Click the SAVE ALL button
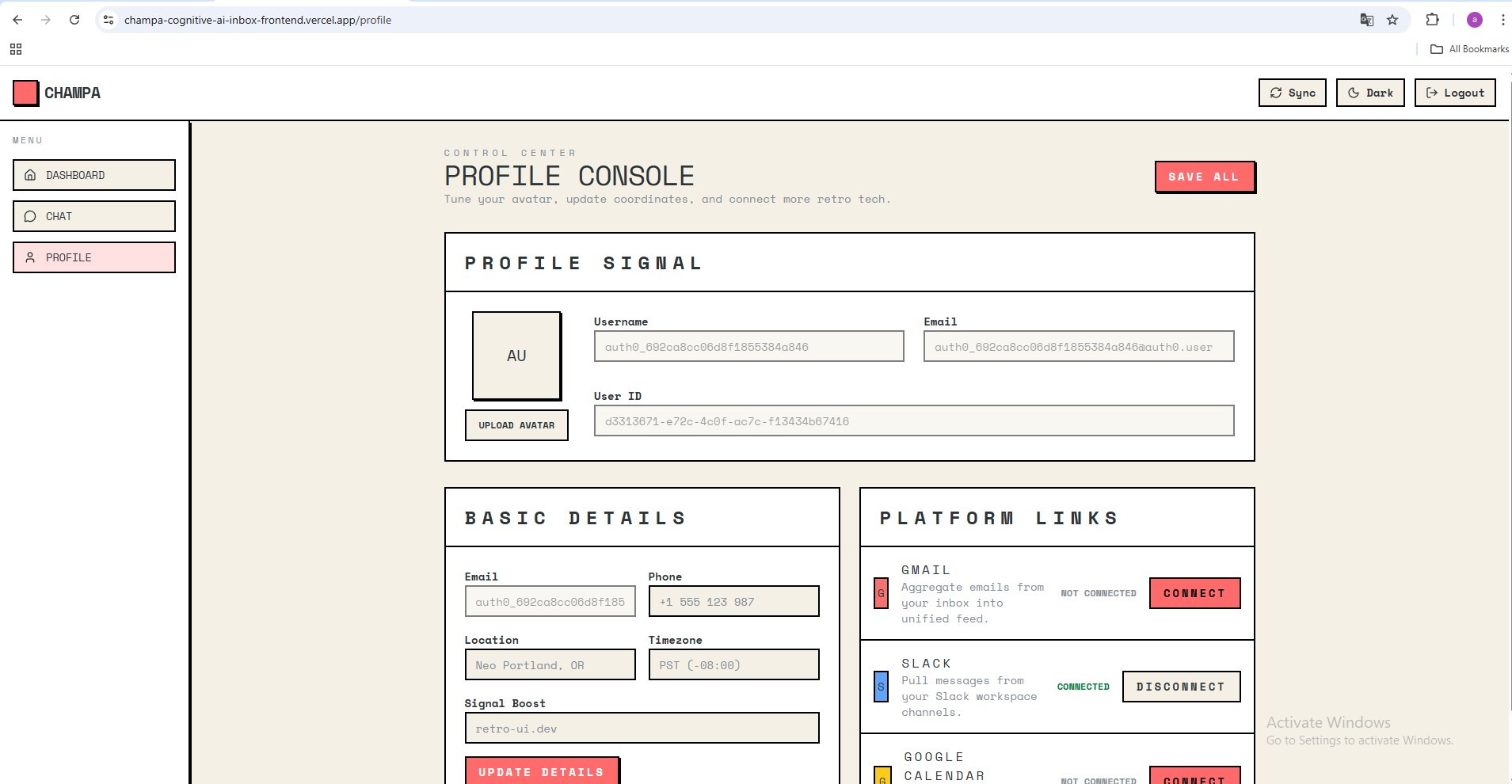The width and height of the screenshot is (1512, 784). point(1205,177)
